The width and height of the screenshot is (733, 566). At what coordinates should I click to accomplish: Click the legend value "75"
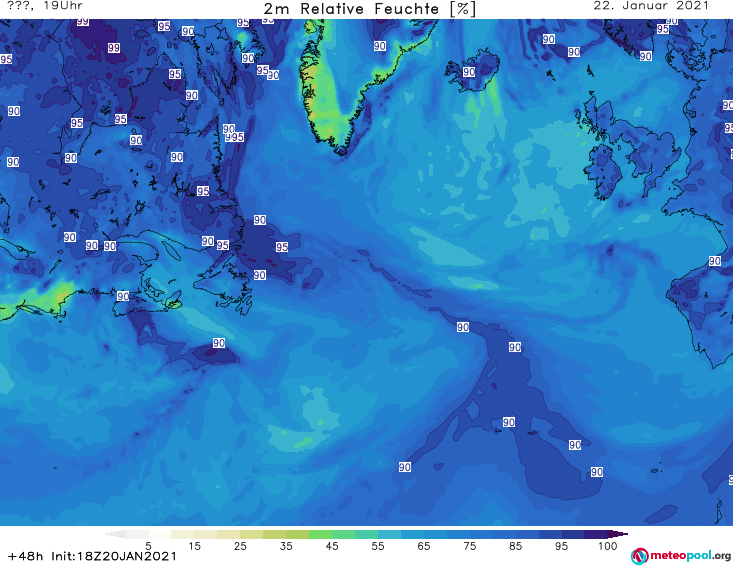(x=470, y=546)
